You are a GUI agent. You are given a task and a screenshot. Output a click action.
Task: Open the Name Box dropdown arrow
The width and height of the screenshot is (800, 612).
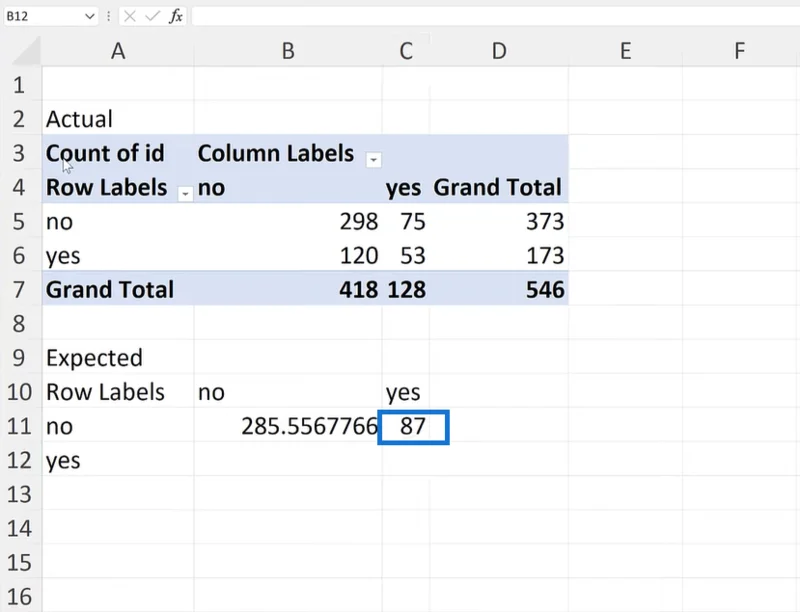[x=89, y=16]
